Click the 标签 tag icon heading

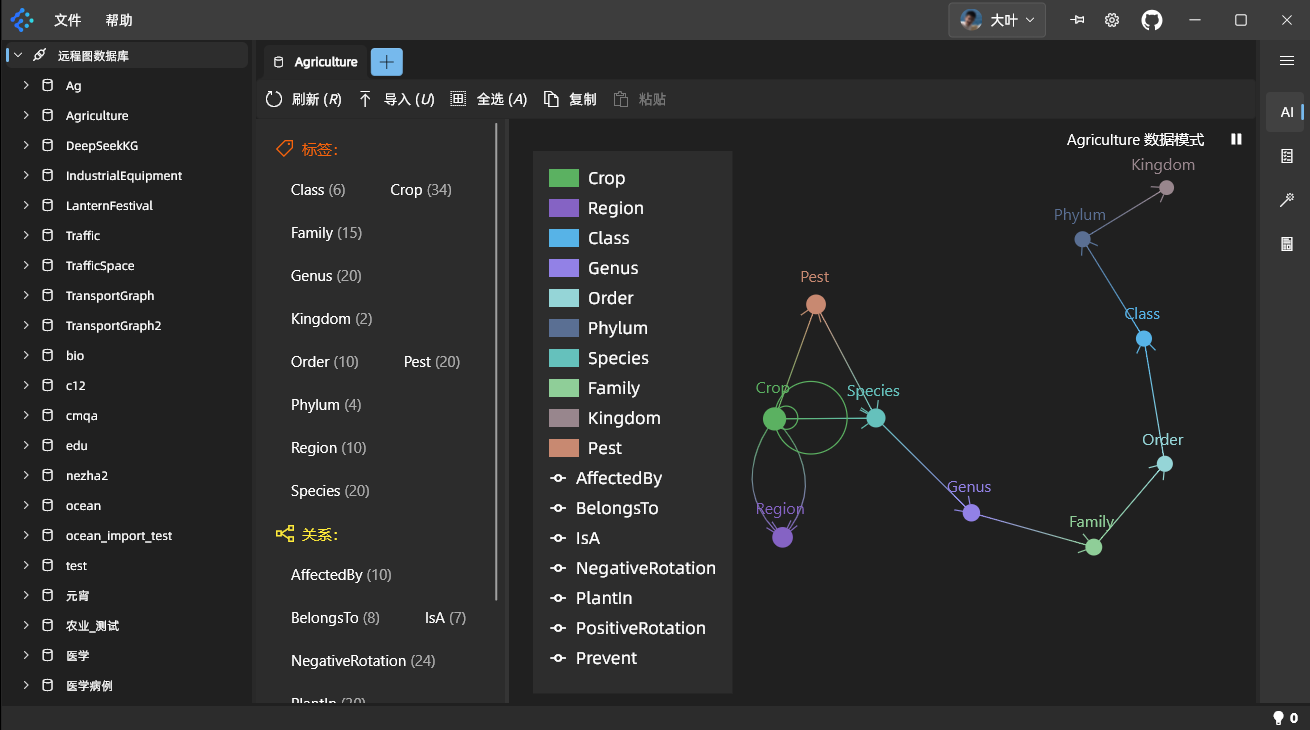[284, 149]
